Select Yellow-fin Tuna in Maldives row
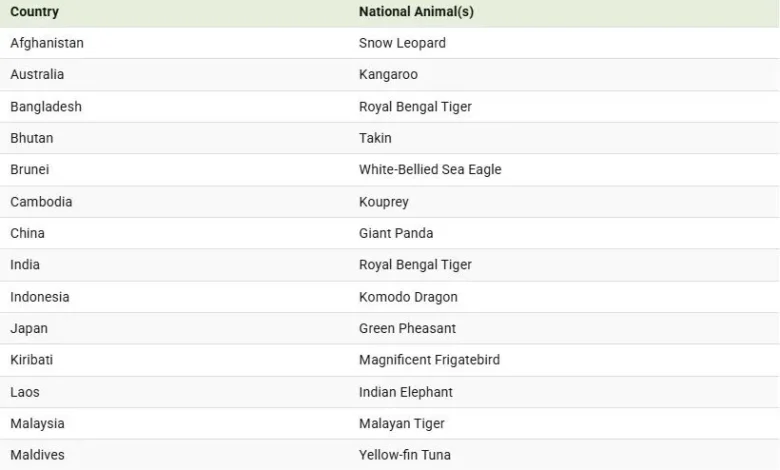The width and height of the screenshot is (780, 470). pos(404,455)
